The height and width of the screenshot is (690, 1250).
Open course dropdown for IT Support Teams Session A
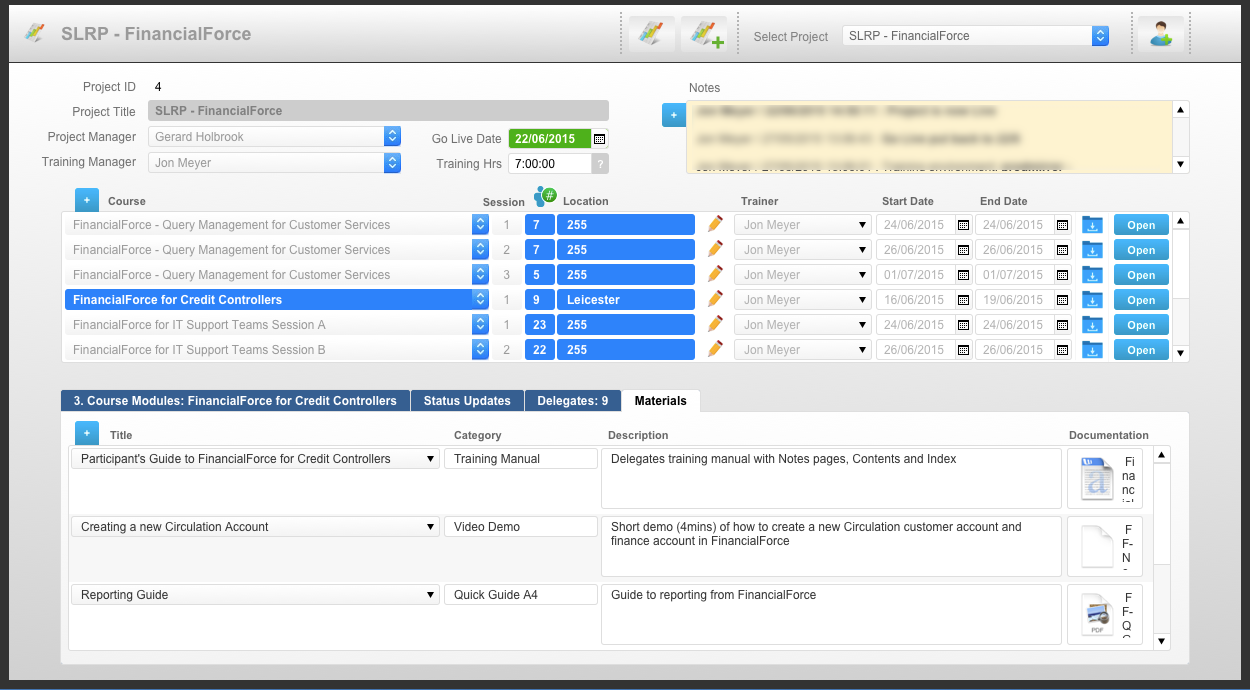point(480,325)
